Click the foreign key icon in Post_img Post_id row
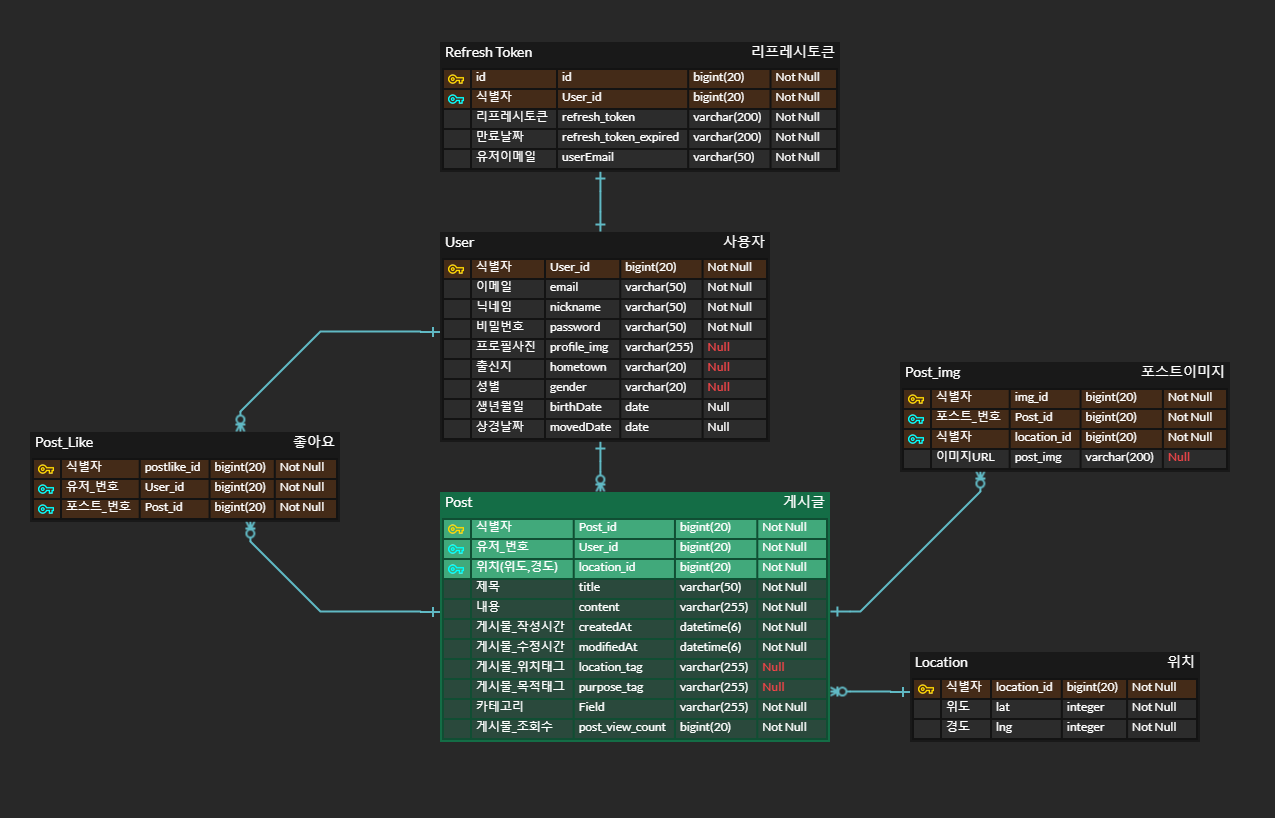The width and height of the screenshot is (1275, 818). [x=916, y=418]
